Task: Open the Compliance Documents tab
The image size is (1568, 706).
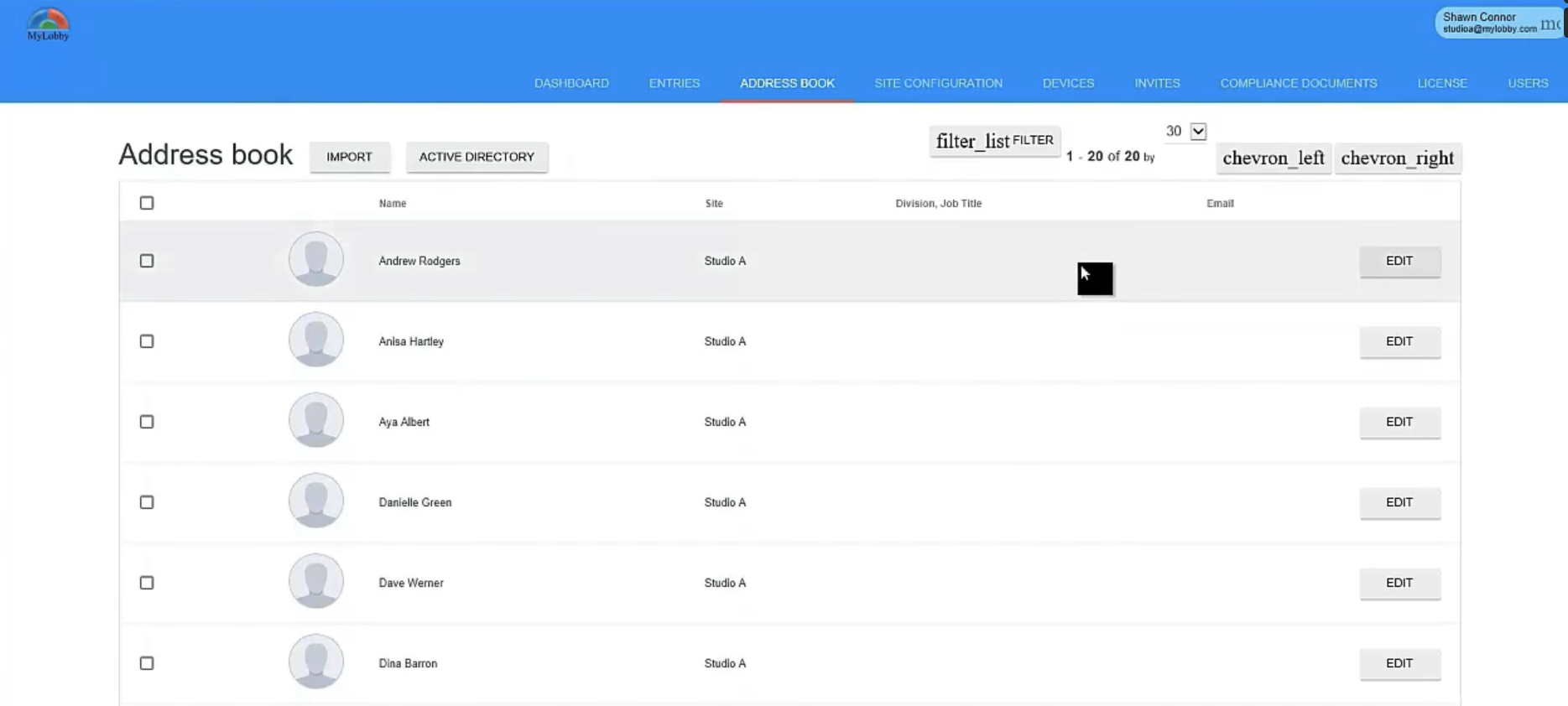Action: tap(1298, 83)
